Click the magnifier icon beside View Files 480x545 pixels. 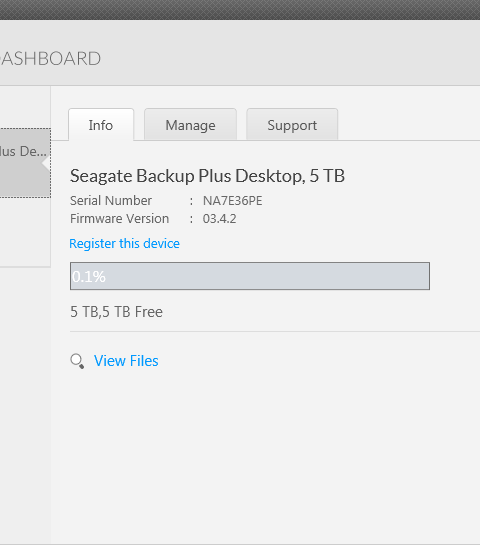tap(77, 361)
